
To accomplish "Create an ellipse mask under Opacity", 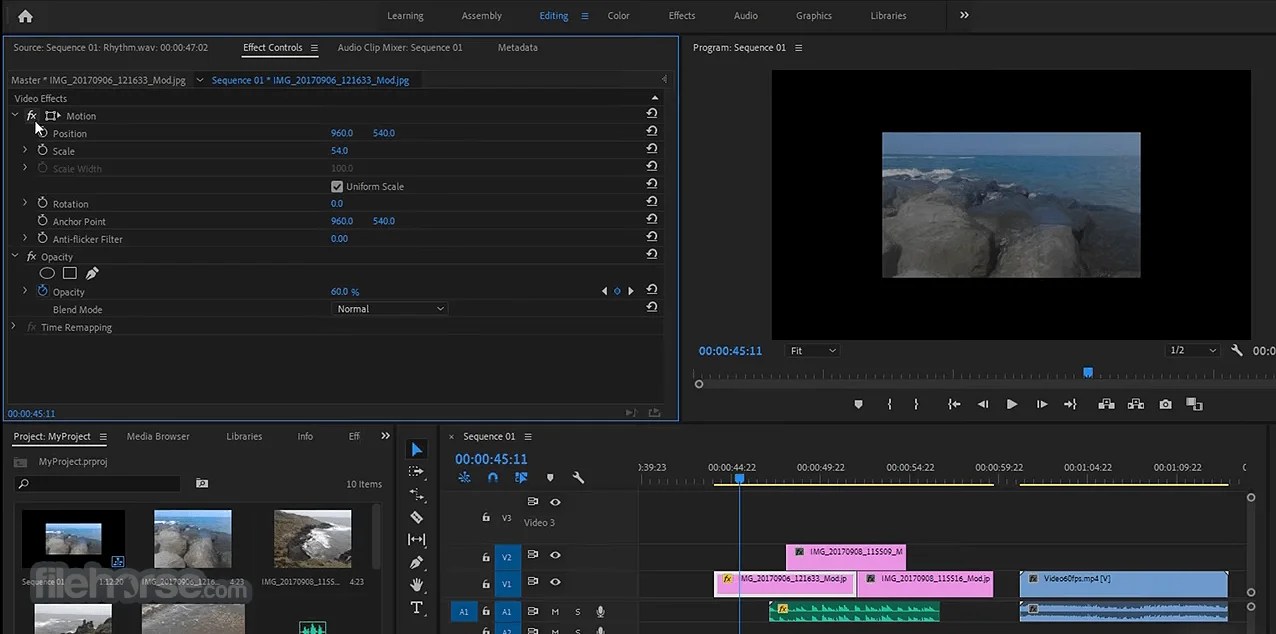I will pyautogui.click(x=47, y=273).
